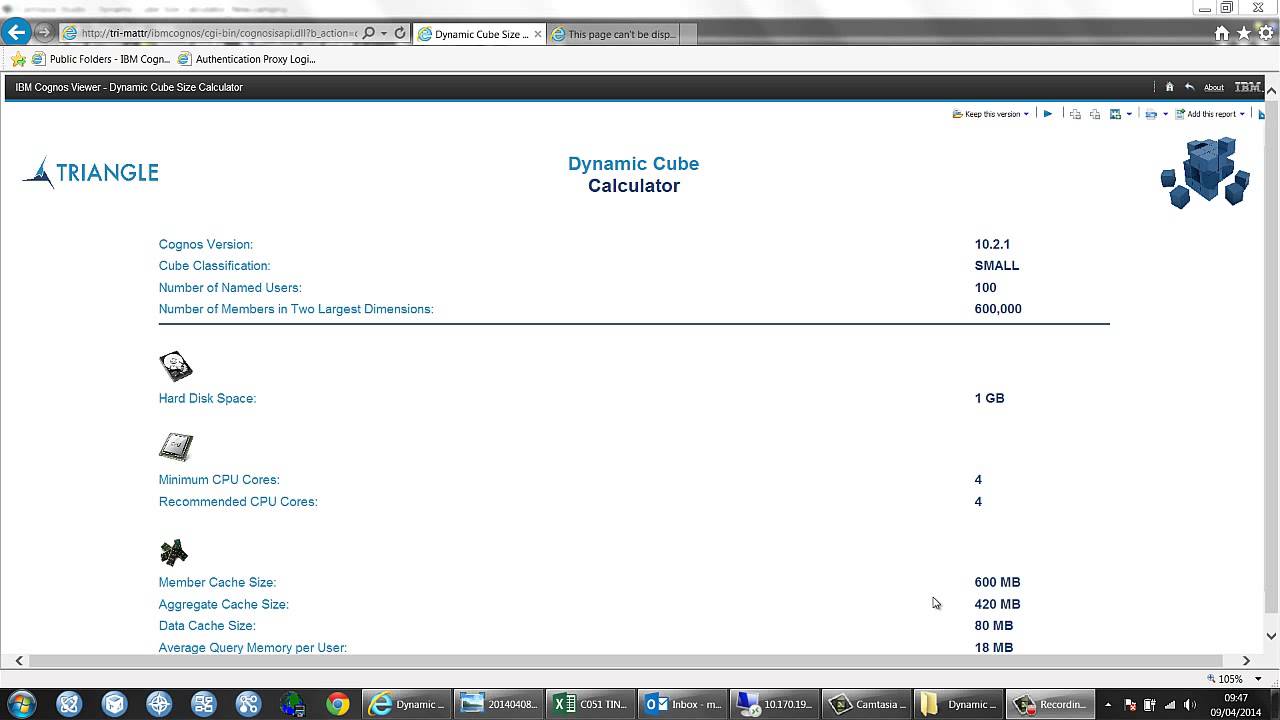Click the Triangle company logo
The image size is (1280, 720).
[90, 172]
